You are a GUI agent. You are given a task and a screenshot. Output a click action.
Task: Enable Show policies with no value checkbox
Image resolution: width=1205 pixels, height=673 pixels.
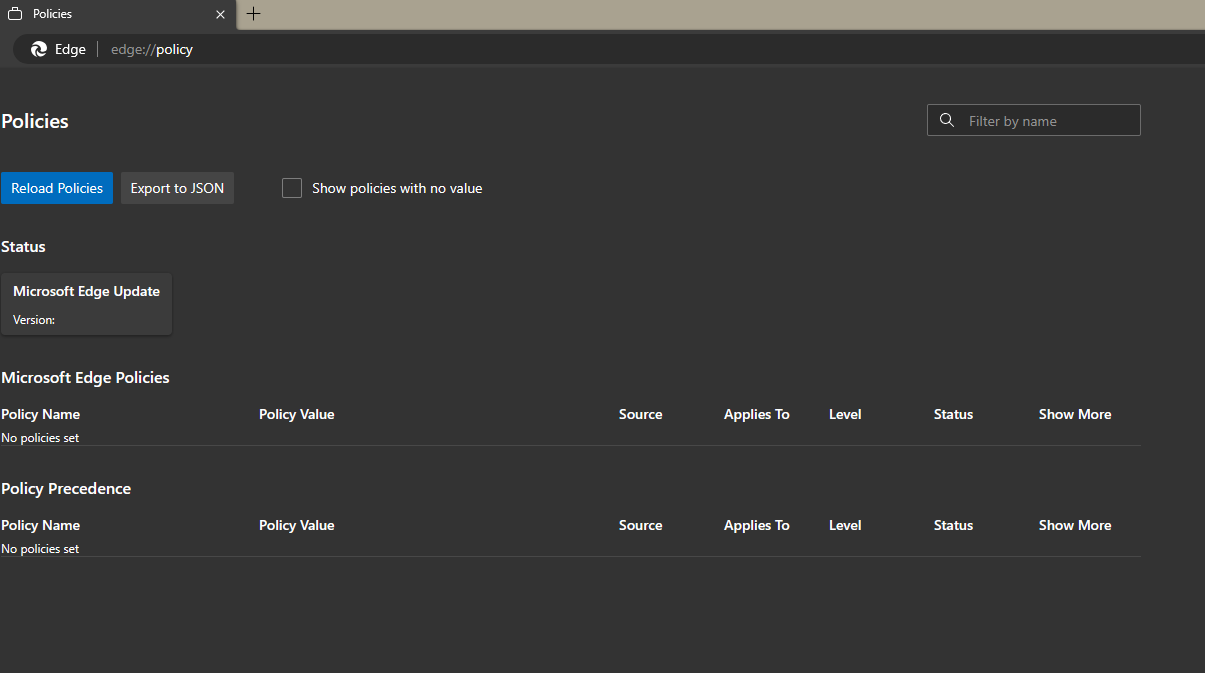coord(292,188)
